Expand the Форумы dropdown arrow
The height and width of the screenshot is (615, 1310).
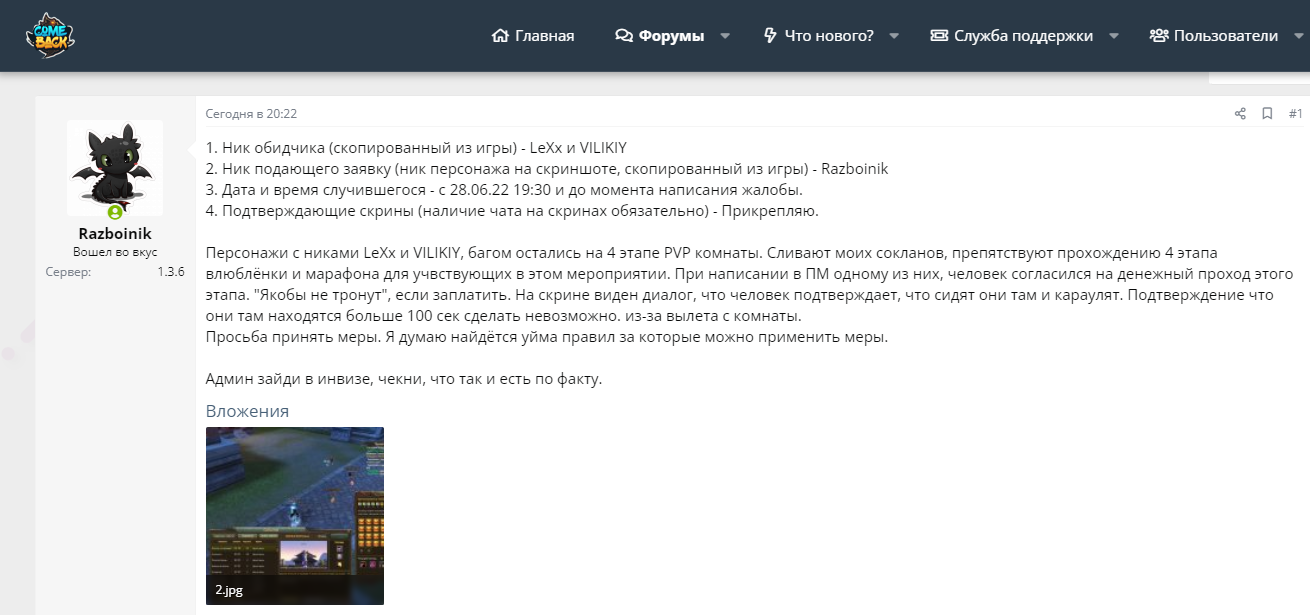coord(725,36)
